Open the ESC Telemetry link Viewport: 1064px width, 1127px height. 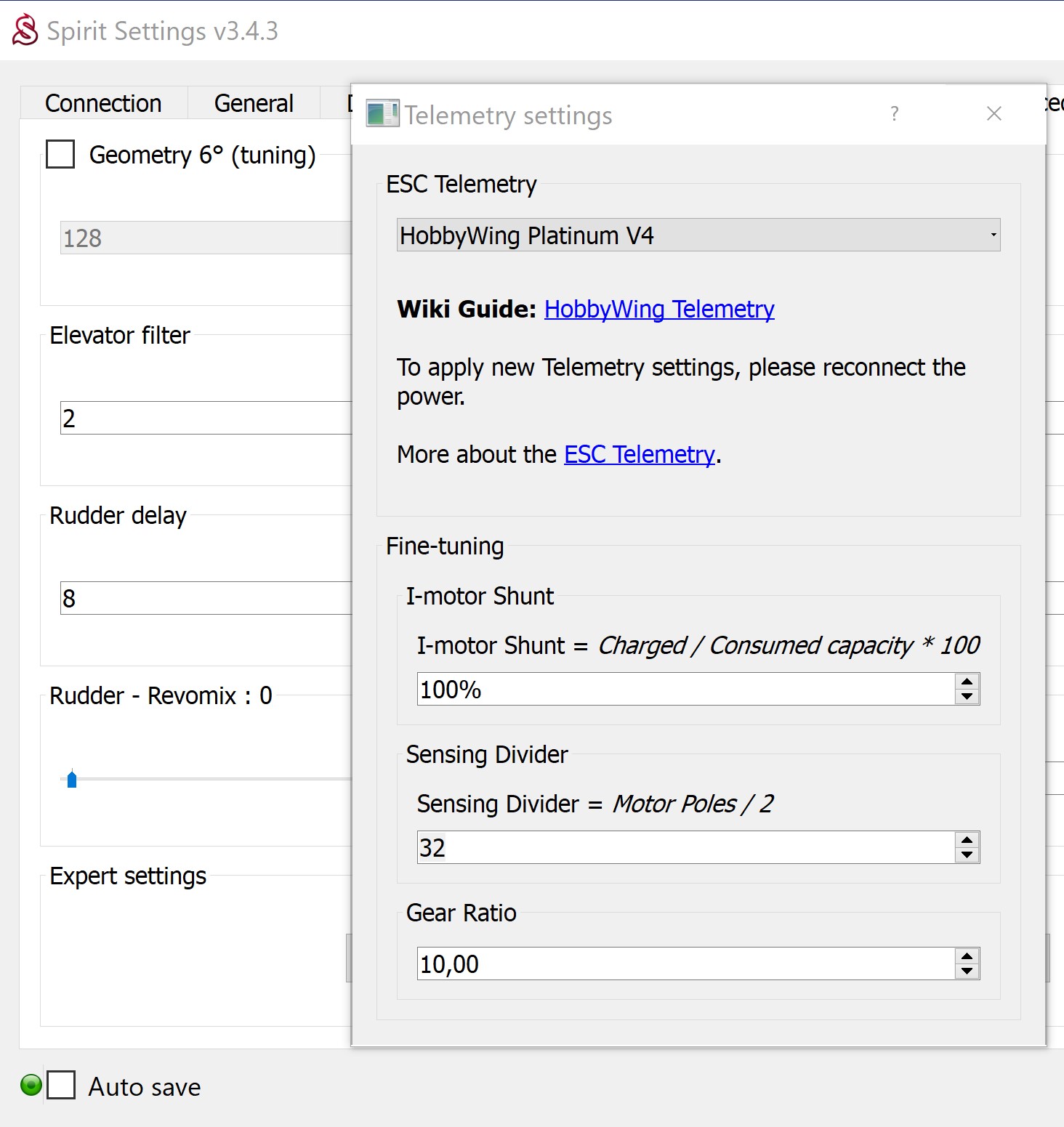(639, 455)
